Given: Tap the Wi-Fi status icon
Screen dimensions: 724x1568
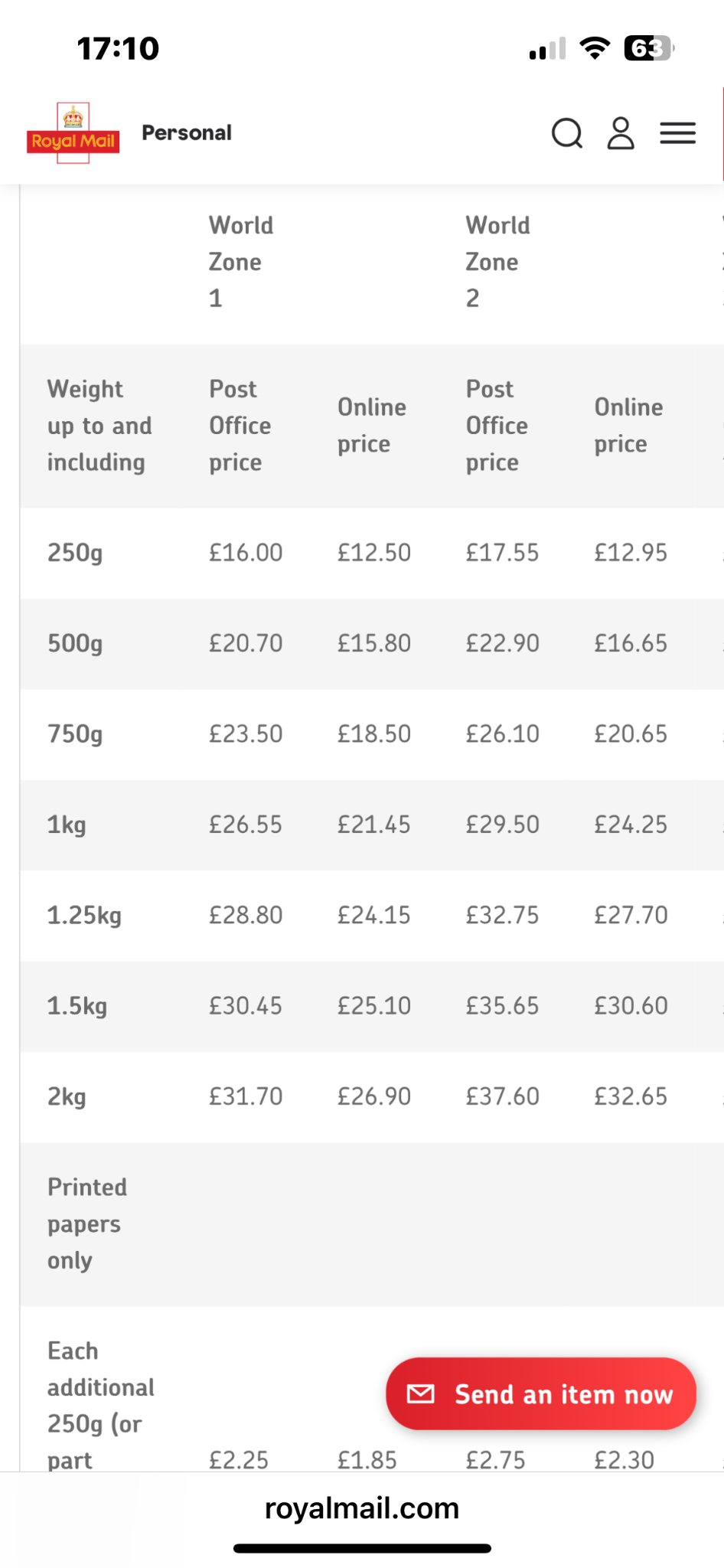Looking at the screenshot, I should tap(595, 47).
